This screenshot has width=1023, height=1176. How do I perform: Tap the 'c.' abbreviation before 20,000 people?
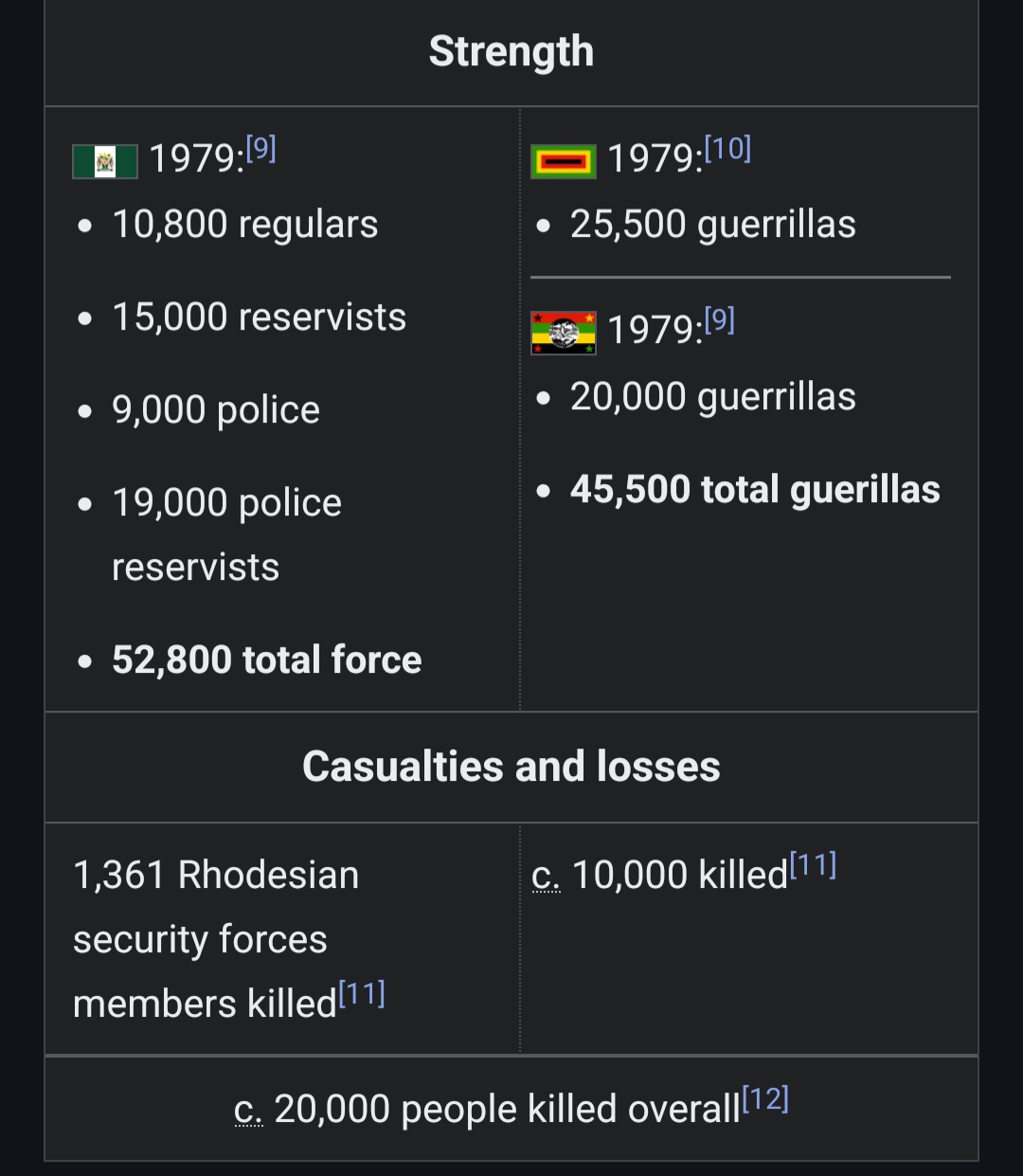248,1110
